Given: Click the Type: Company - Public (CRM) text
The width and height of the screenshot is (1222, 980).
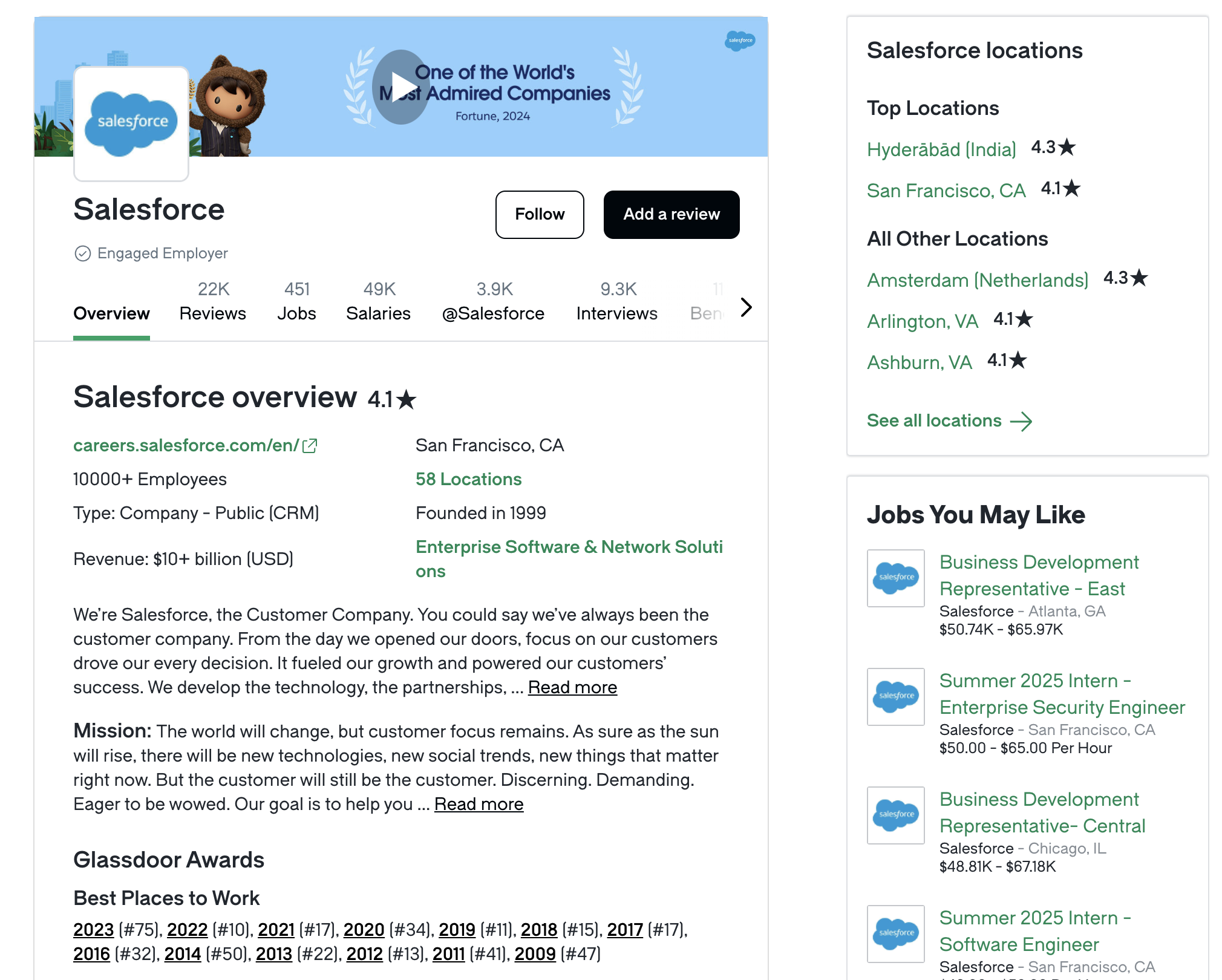Looking at the screenshot, I should pos(196,514).
